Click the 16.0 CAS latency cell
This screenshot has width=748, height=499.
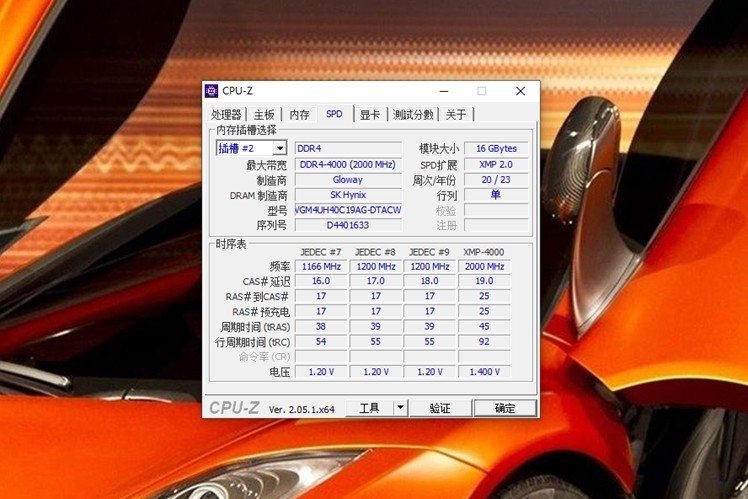pyautogui.click(x=321, y=281)
